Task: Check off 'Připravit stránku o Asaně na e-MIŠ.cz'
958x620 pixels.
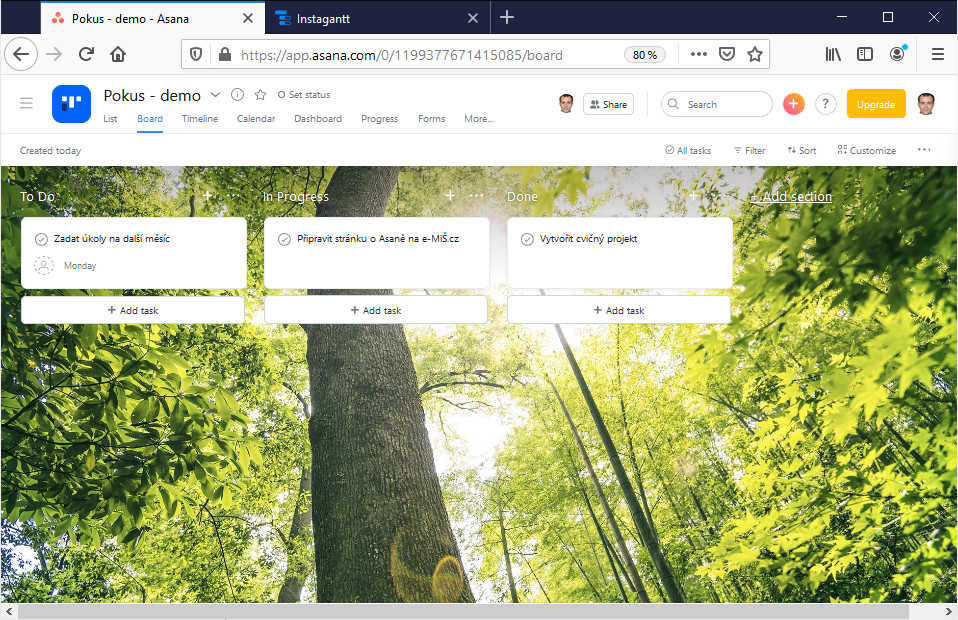Action: 285,238
